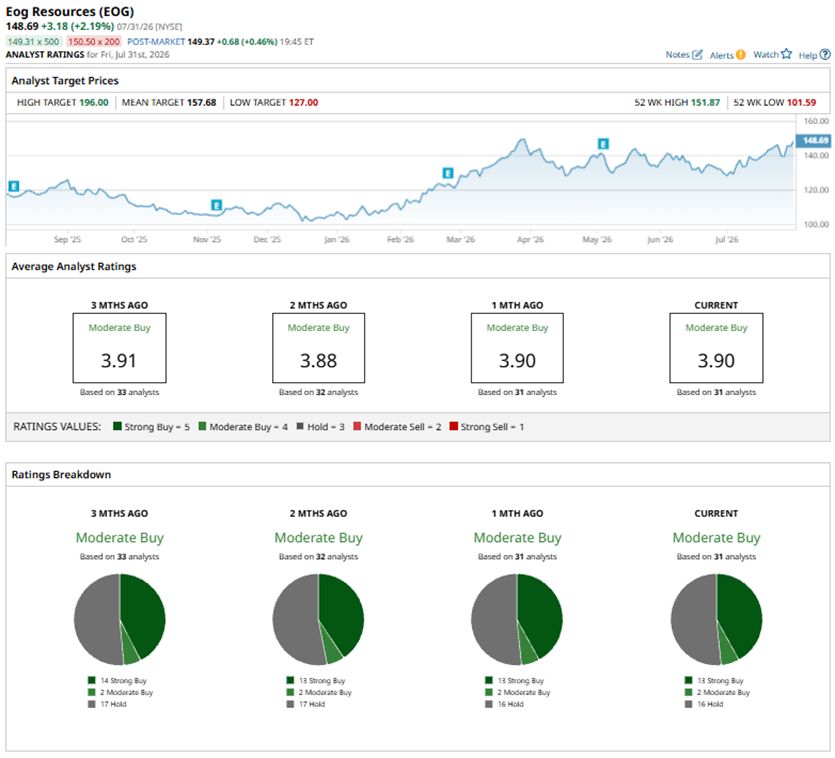The width and height of the screenshot is (835, 758).
Task: Click the POST-MARKET price 149.37
Action: click(201, 42)
